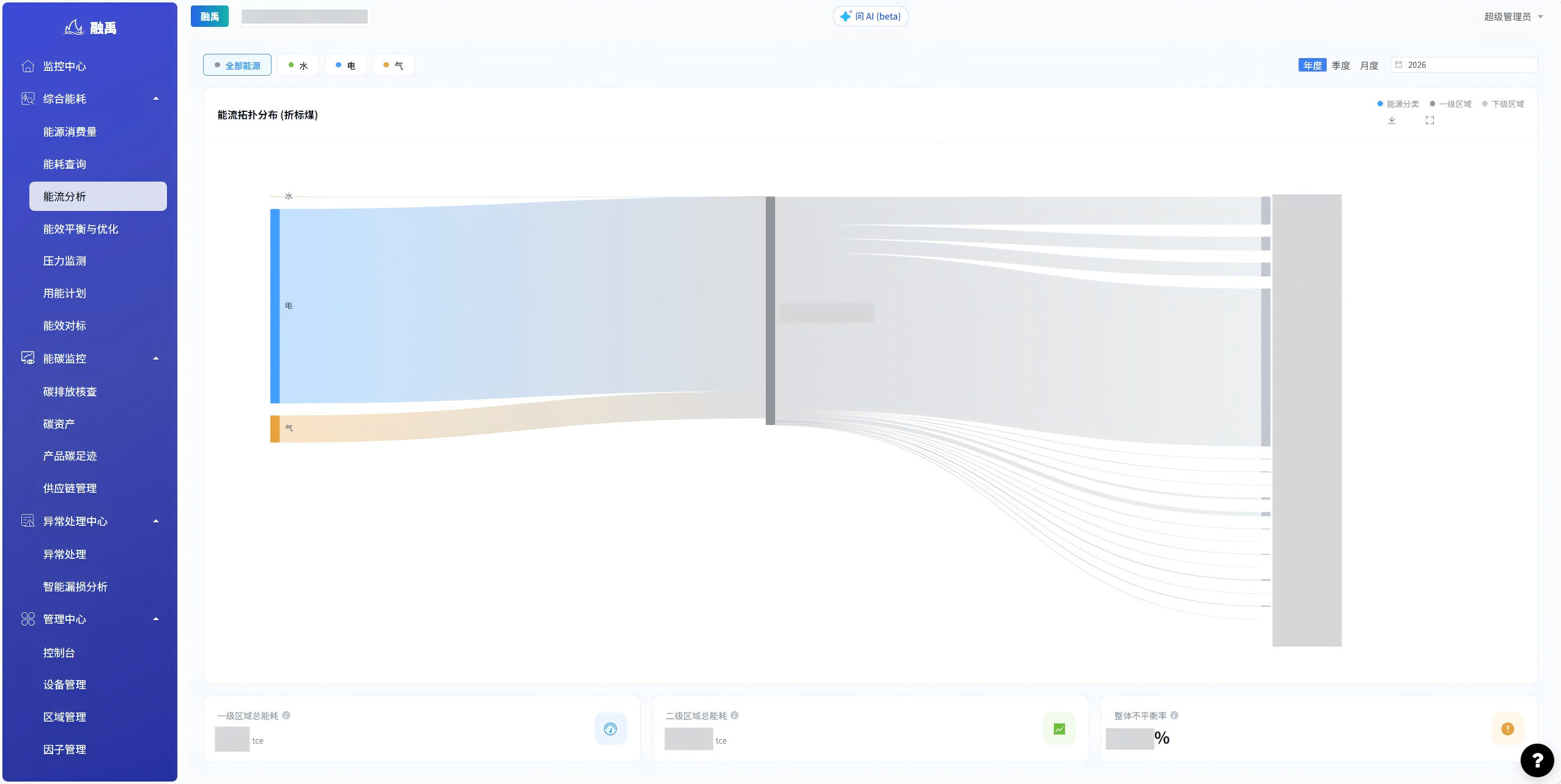Click the blue gauge dashboard icon

tap(610, 729)
